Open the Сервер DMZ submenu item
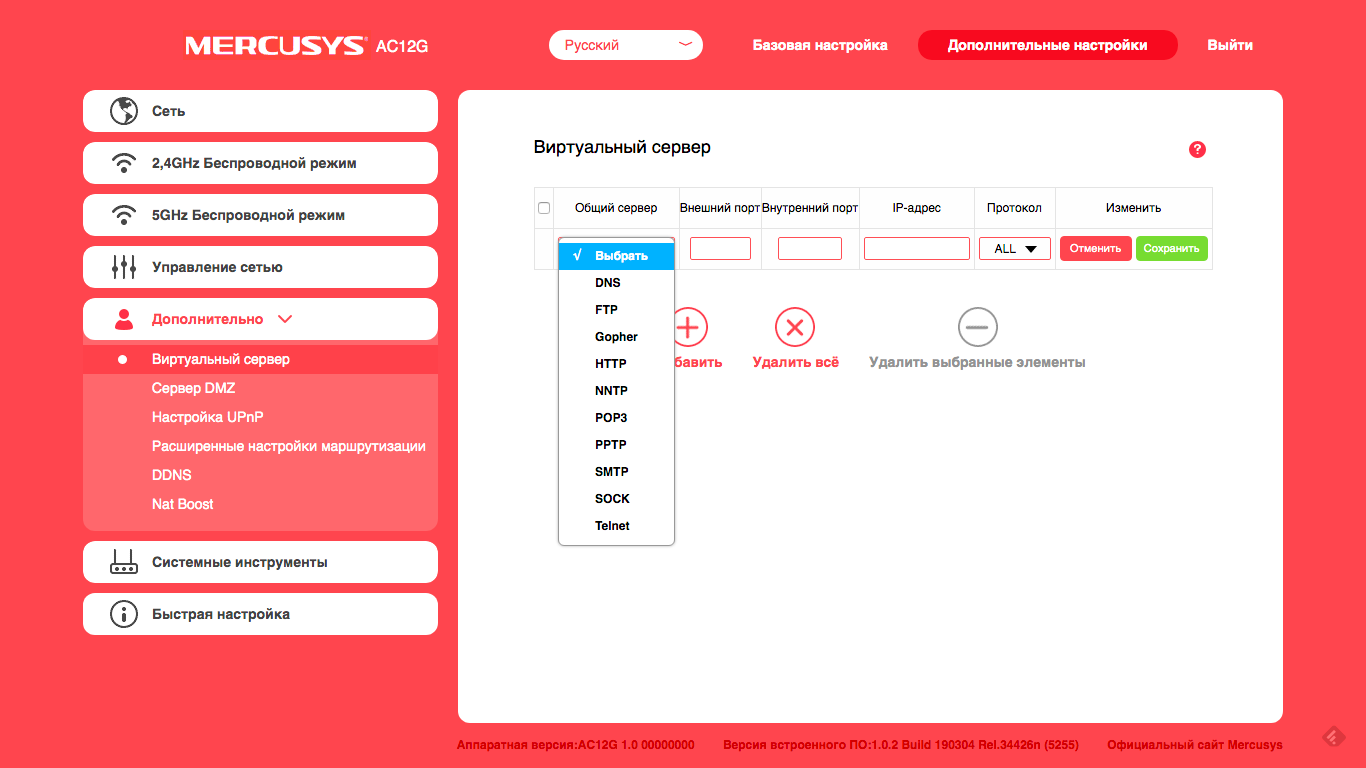The height and width of the screenshot is (768, 1366). (x=193, y=388)
